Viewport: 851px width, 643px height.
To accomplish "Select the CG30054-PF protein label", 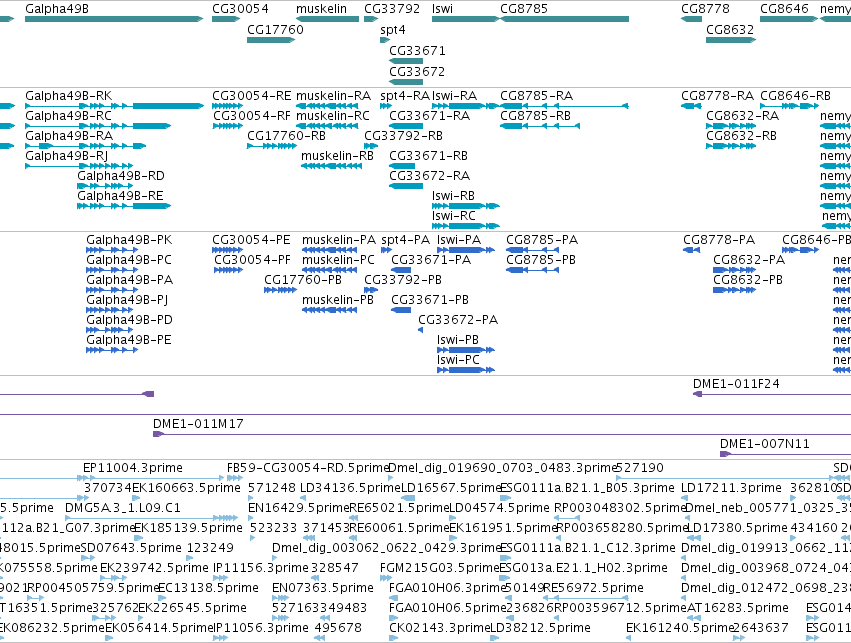I will point(252,260).
